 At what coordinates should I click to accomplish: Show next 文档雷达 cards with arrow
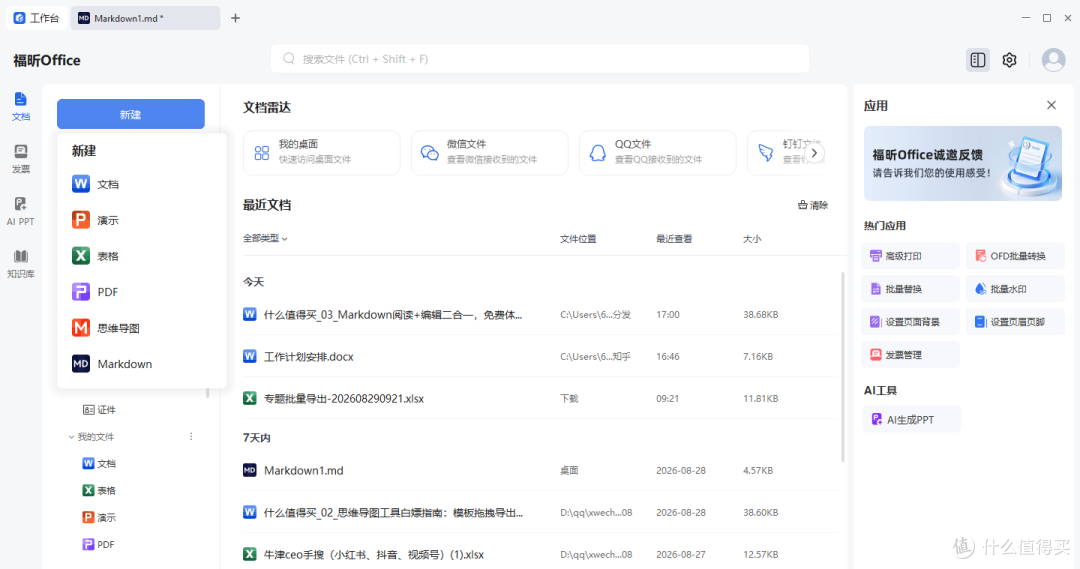click(814, 153)
